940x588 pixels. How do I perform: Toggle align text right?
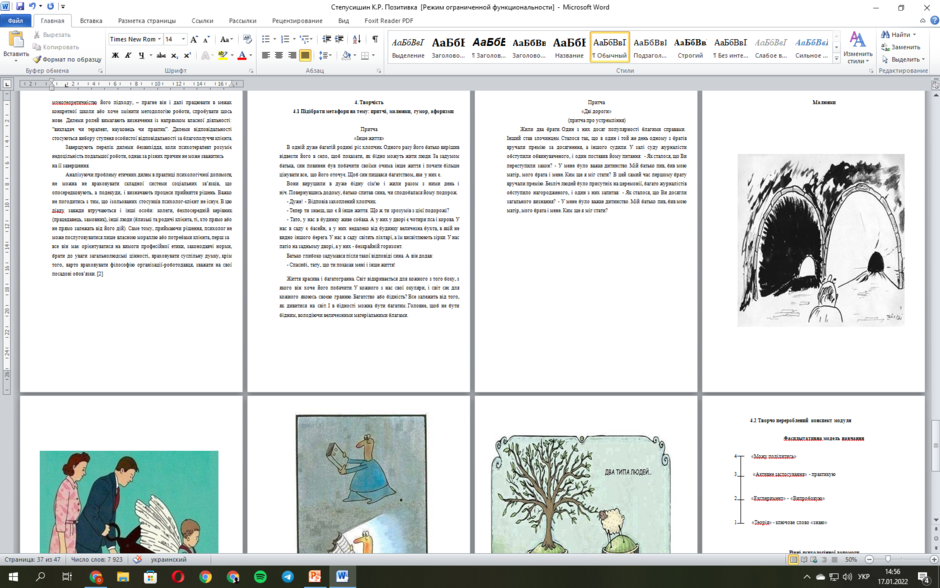[292, 56]
